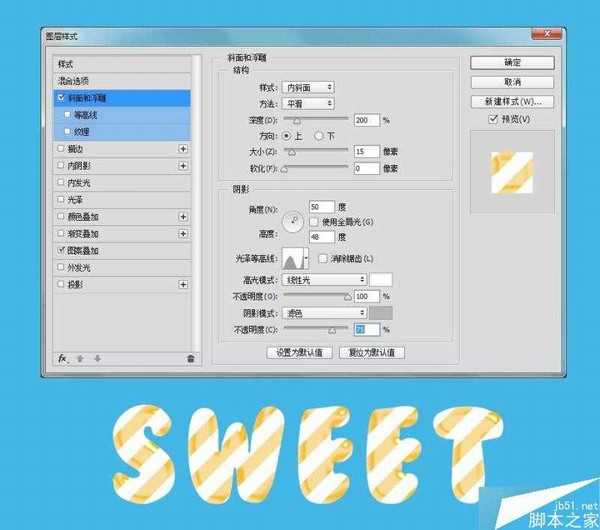Select the 内发光 effect row label

coord(79,183)
